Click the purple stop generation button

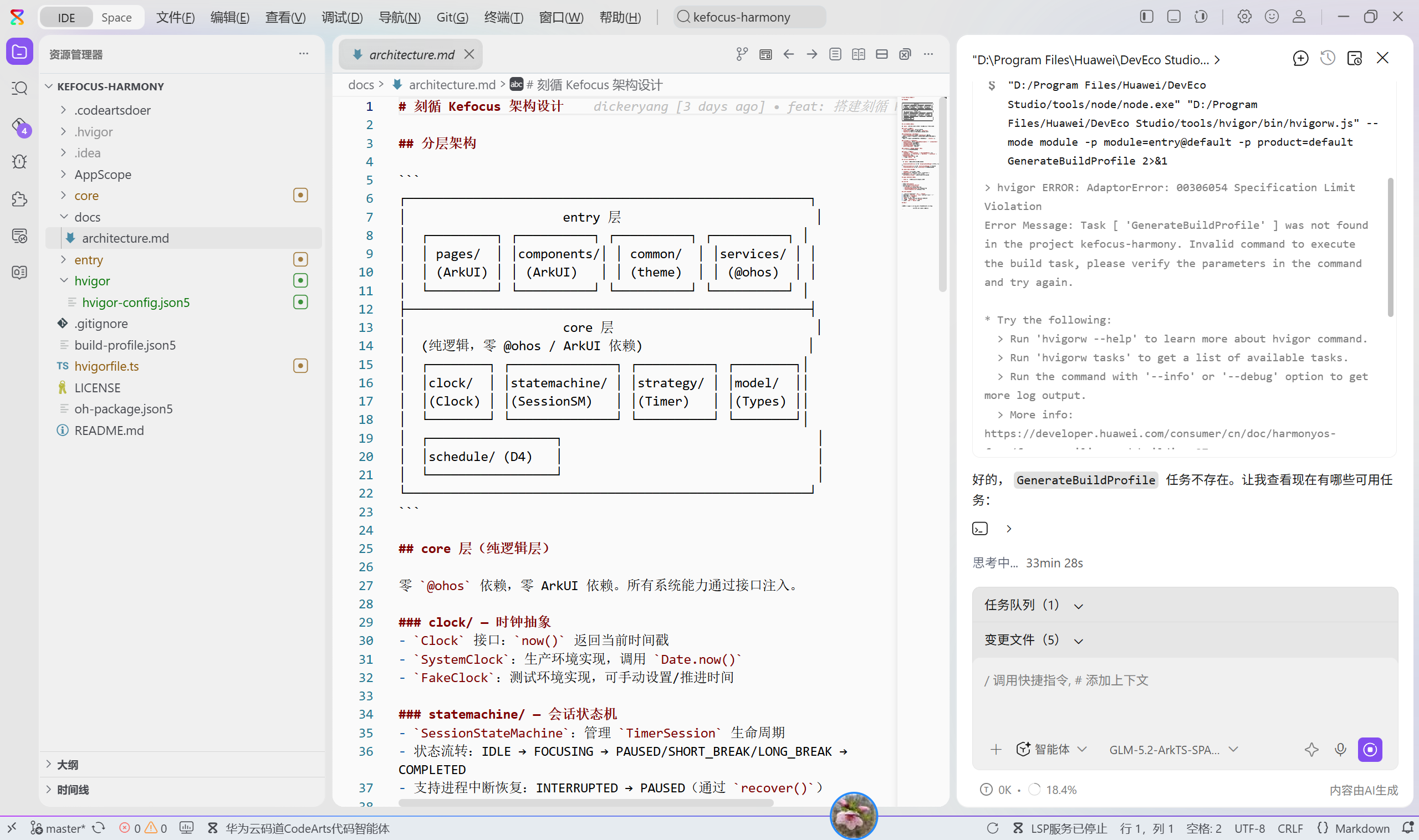click(1370, 750)
